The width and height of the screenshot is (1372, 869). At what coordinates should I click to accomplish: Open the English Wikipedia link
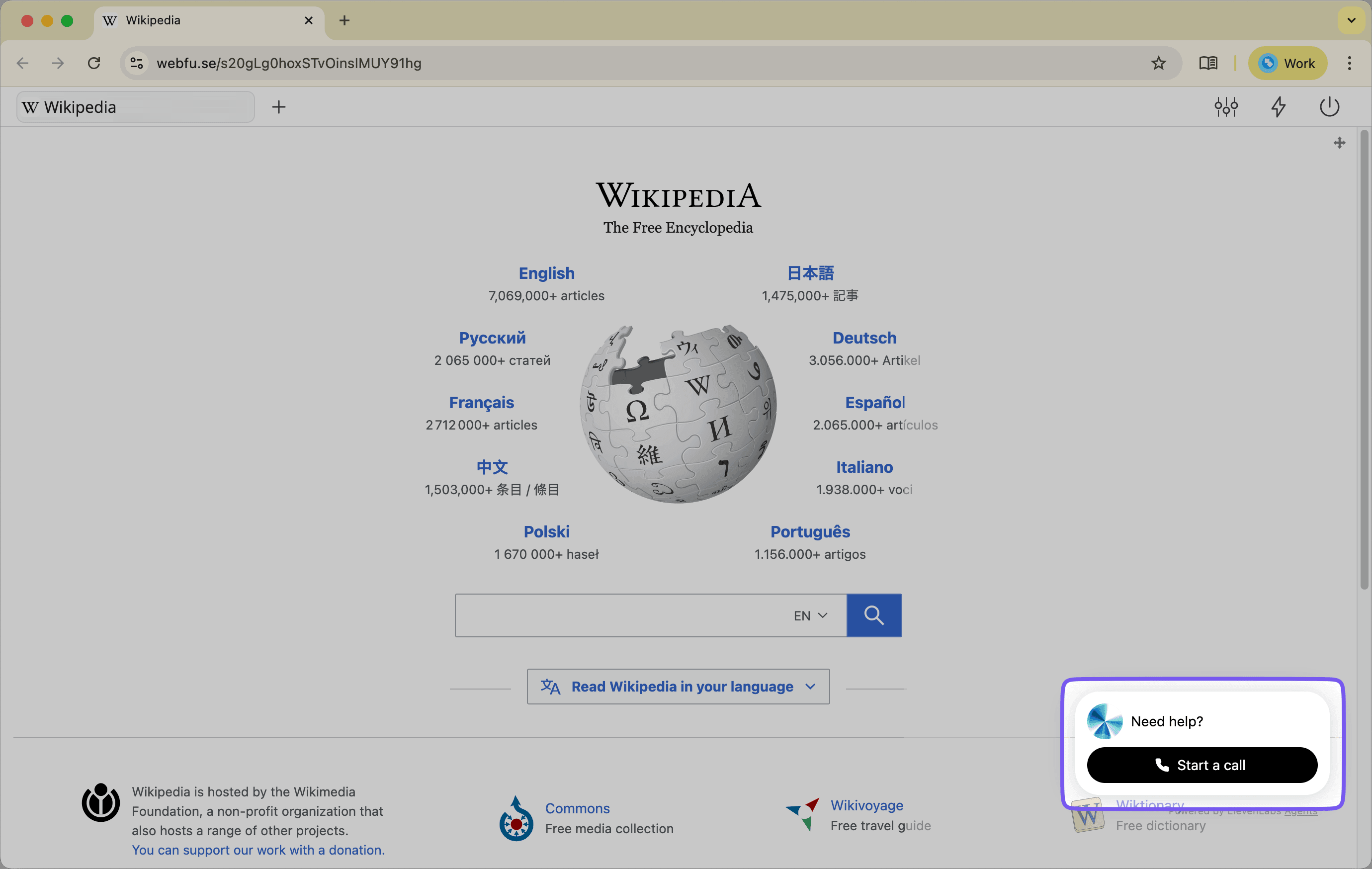tap(546, 273)
